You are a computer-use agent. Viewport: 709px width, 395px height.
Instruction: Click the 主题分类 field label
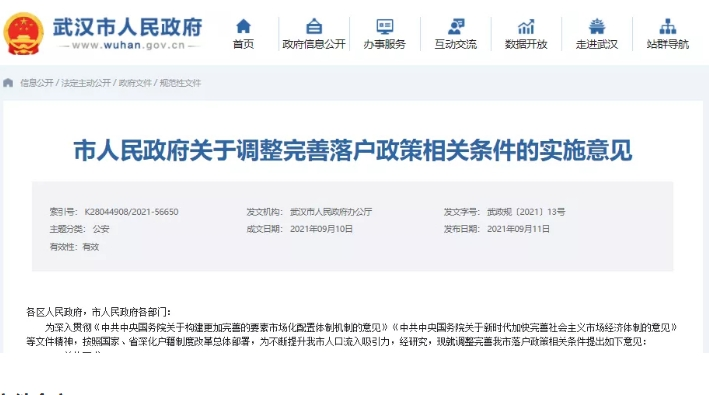tap(67, 229)
